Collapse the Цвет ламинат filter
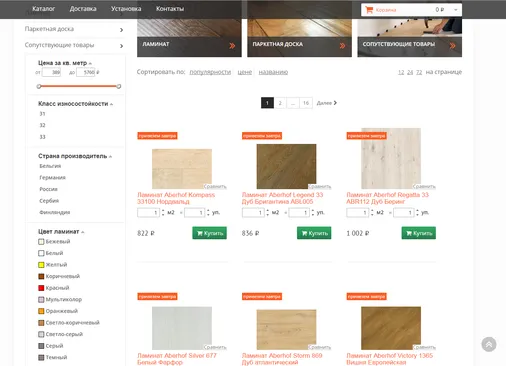This screenshot has height=366, width=506. pyautogui.click(x=83, y=232)
